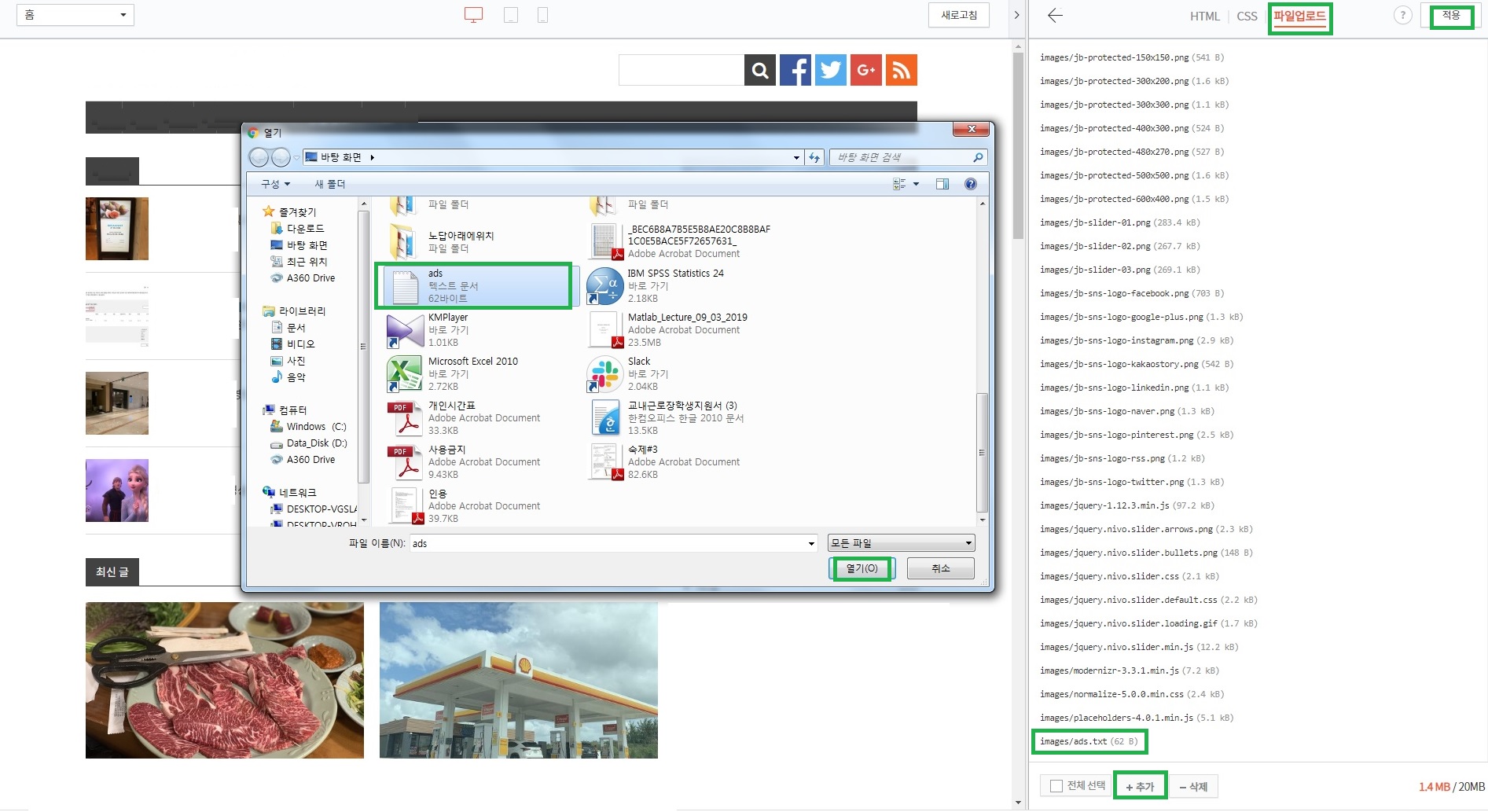Select desktop preview monitor icon
The image size is (1488, 812).
[x=473, y=15]
